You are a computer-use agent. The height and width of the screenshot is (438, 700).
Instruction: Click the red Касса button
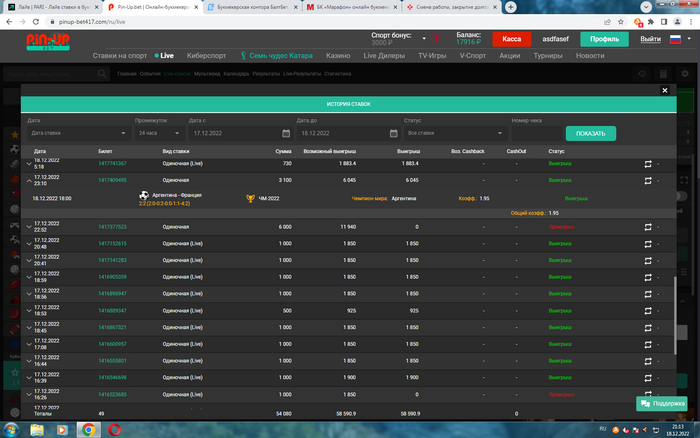(x=512, y=39)
